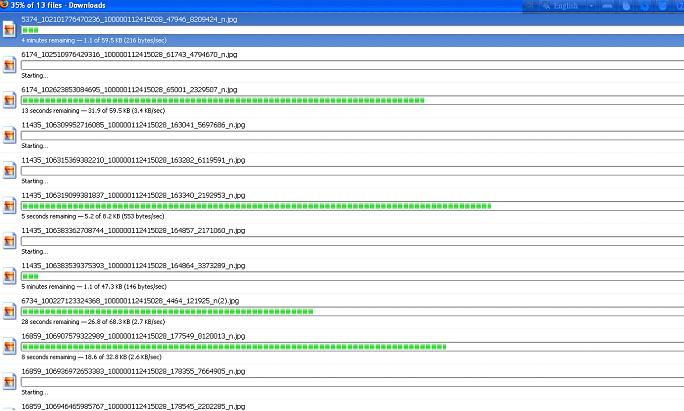
Task: Click 'Starting...' status under 6174_..._4794670_n.jpg
Action: click(x=34, y=75)
